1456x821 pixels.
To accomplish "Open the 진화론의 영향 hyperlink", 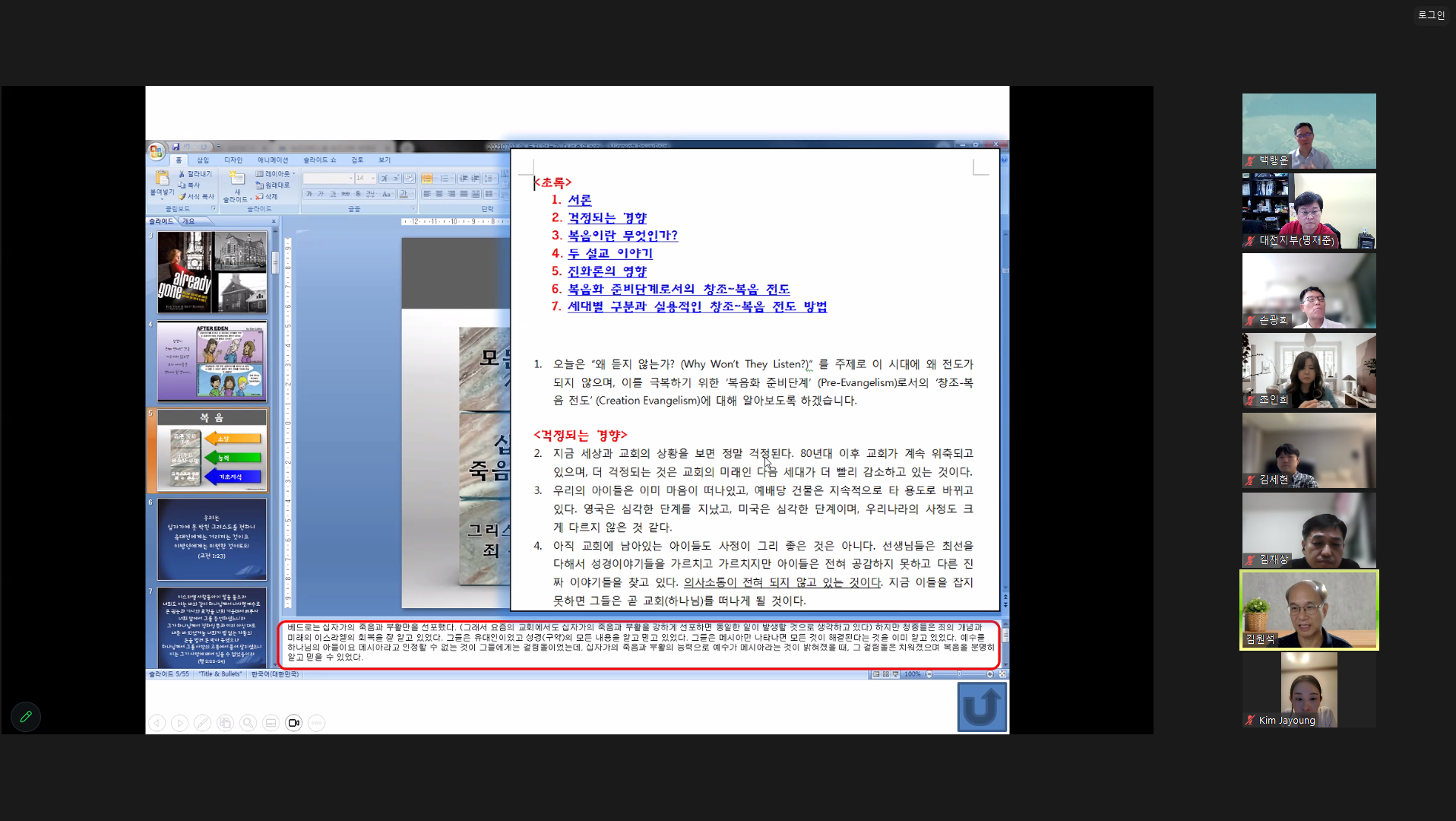I will tap(607, 271).
